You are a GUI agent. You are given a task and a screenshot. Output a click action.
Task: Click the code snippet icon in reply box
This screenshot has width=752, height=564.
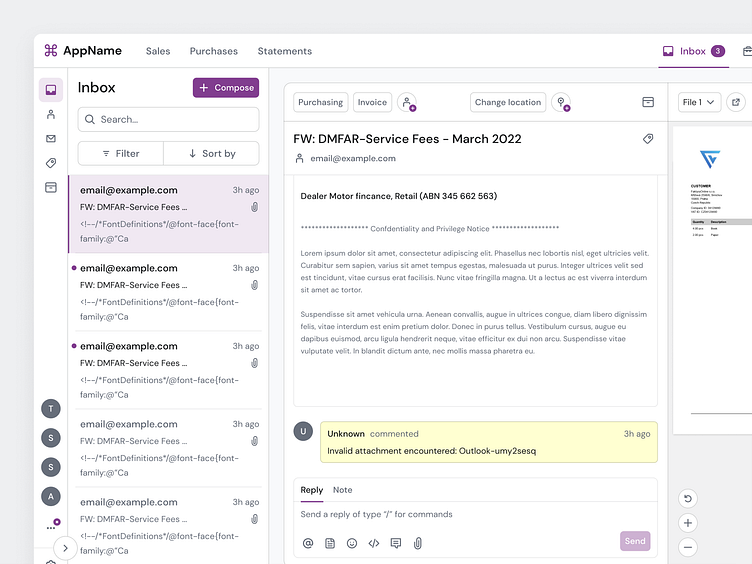click(374, 543)
